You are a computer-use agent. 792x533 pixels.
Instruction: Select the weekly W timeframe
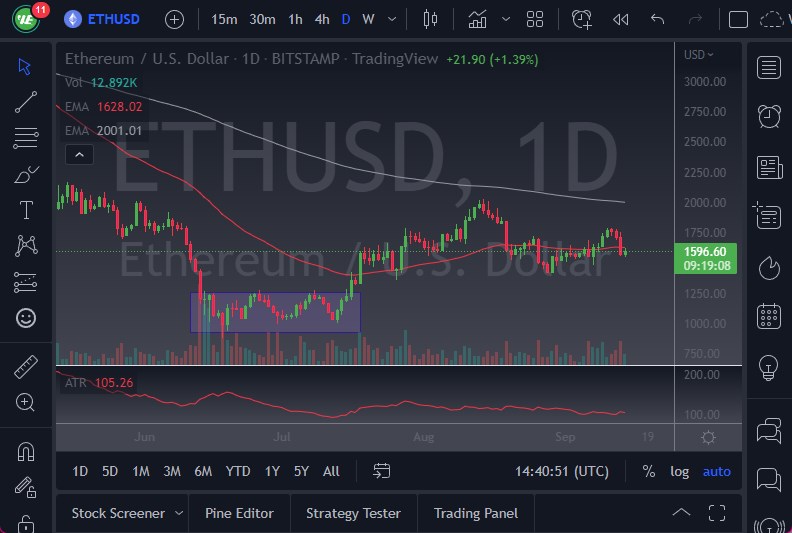(x=368, y=20)
